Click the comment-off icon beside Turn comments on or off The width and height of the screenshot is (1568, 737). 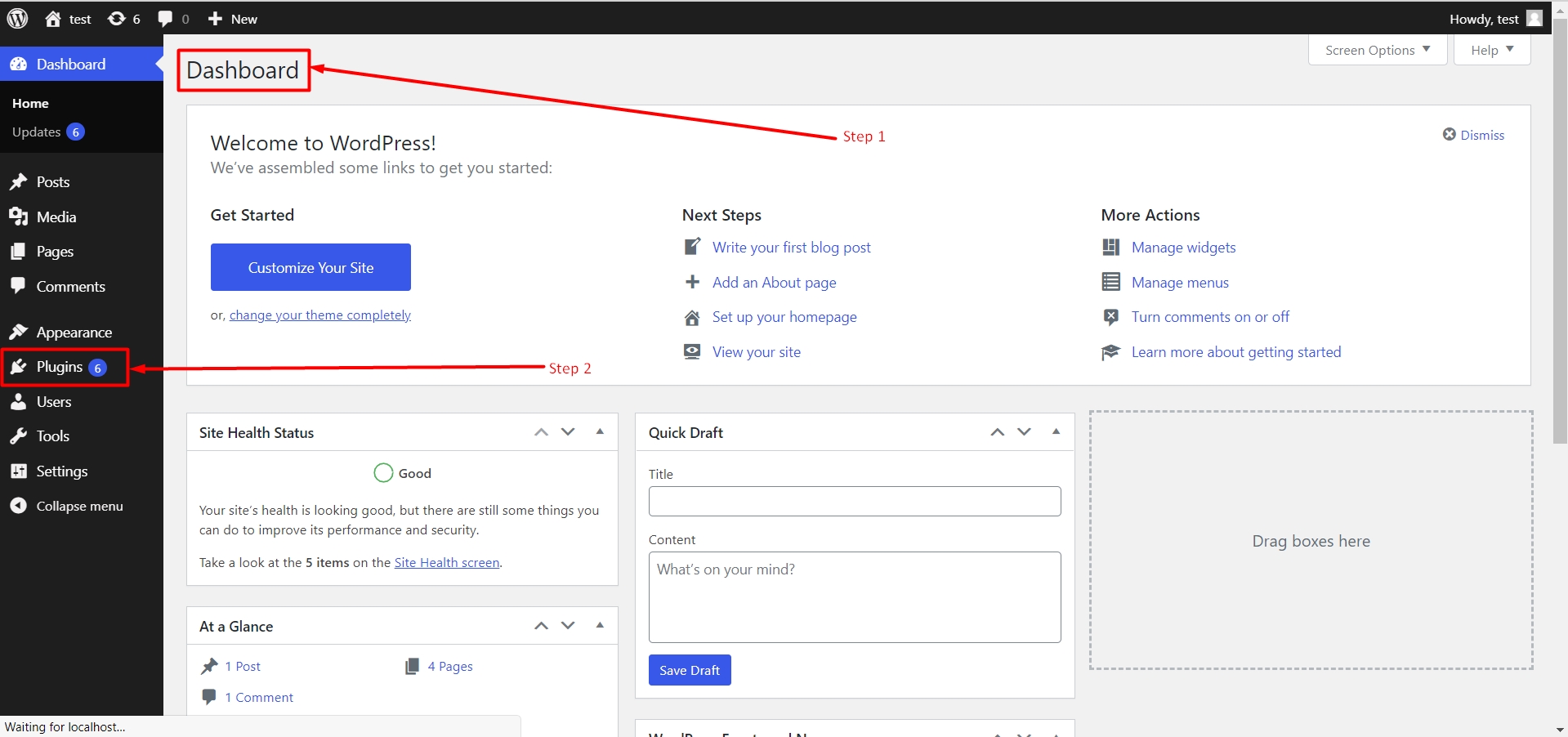[1110, 317]
